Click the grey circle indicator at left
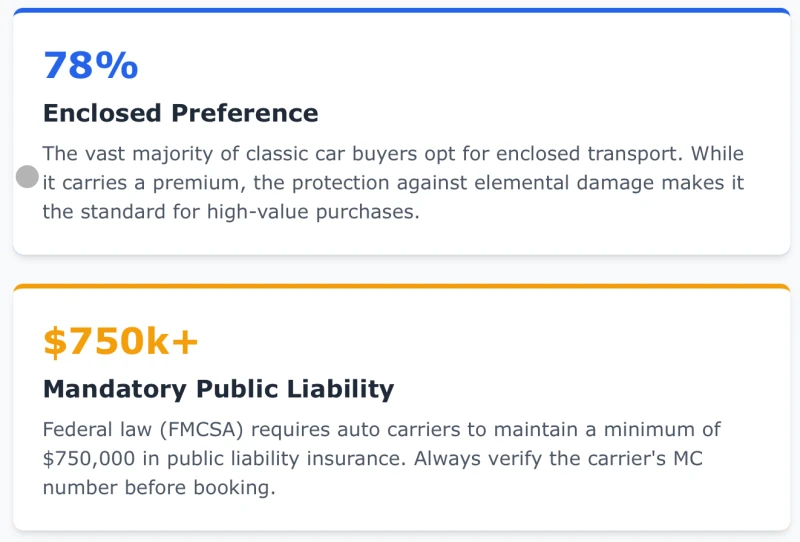 pyautogui.click(x=28, y=178)
